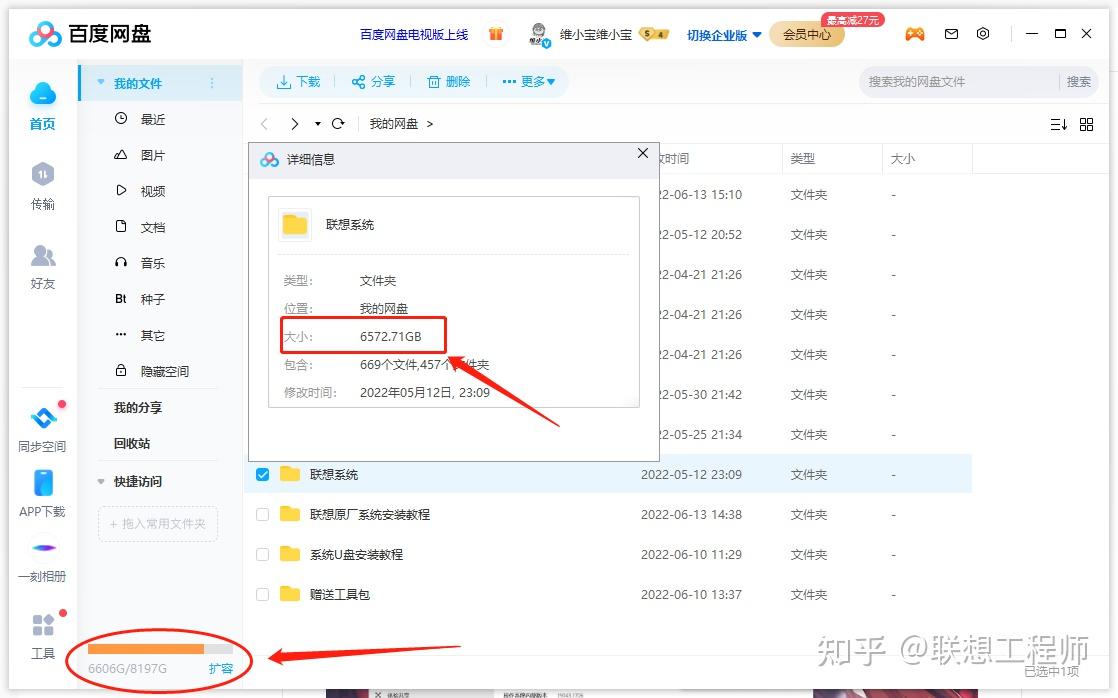Select 最近 in the sidebar
The height and width of the screenshot is (698, 1118).
click(x=153, y=118)
